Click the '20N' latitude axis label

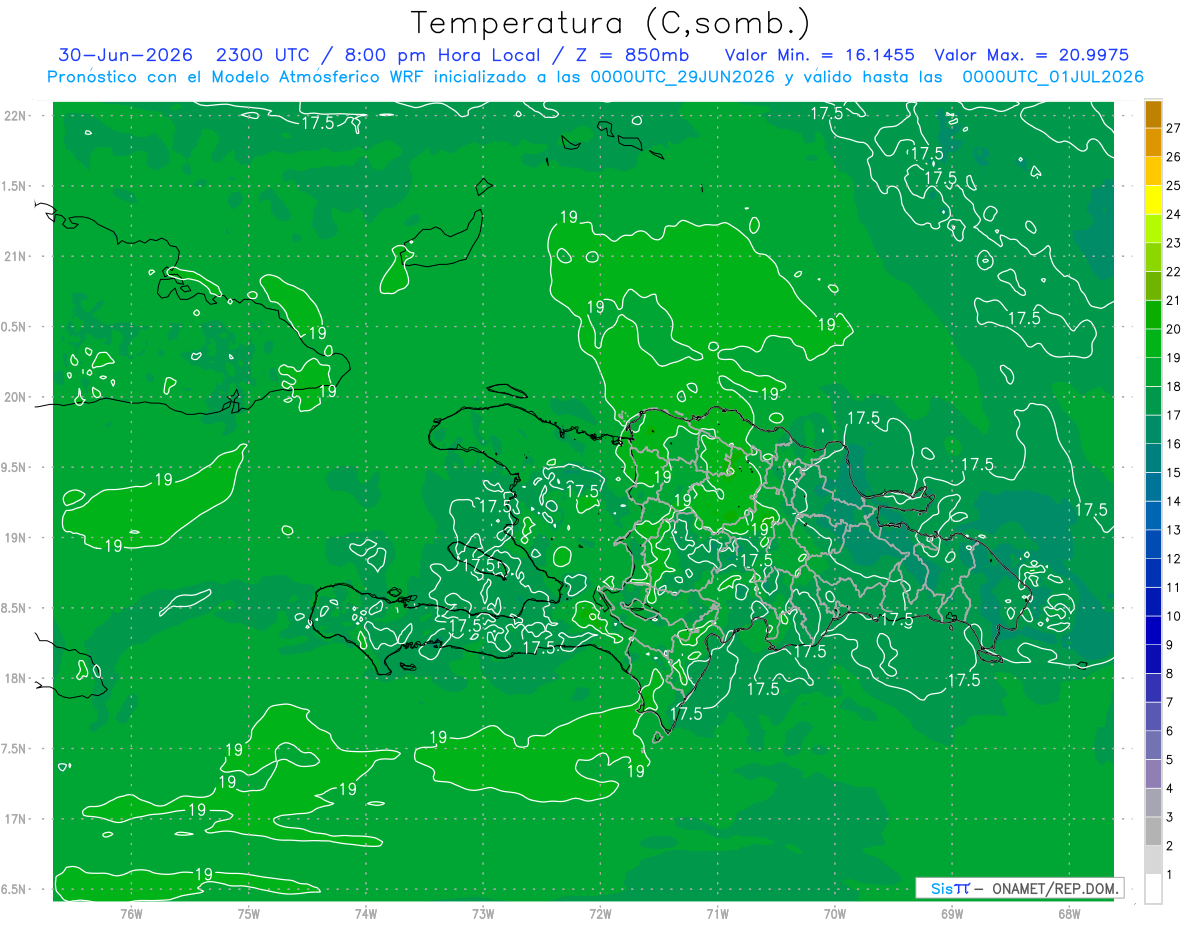(15, 397)
